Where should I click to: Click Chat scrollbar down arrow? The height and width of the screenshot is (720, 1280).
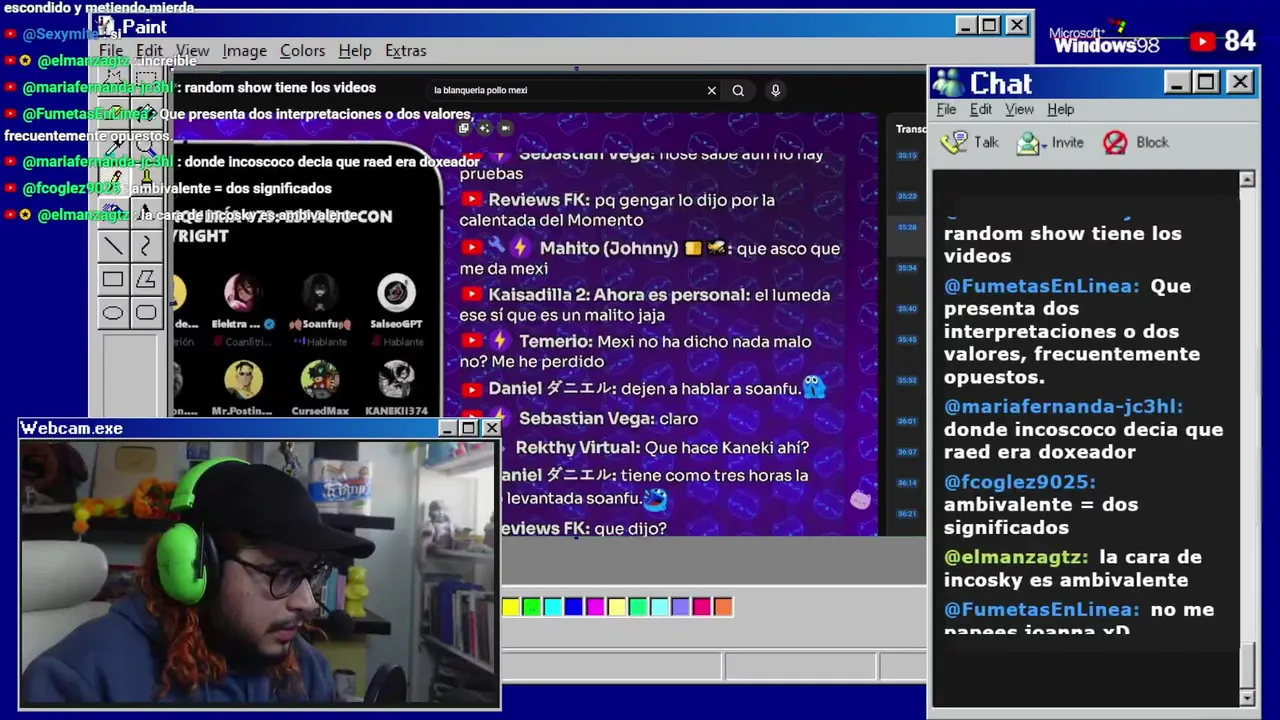1247,697
